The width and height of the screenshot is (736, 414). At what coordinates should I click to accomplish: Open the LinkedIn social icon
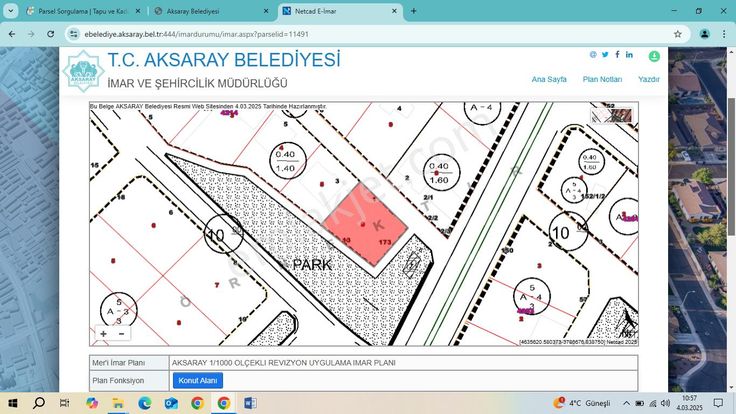pos(629,54)
